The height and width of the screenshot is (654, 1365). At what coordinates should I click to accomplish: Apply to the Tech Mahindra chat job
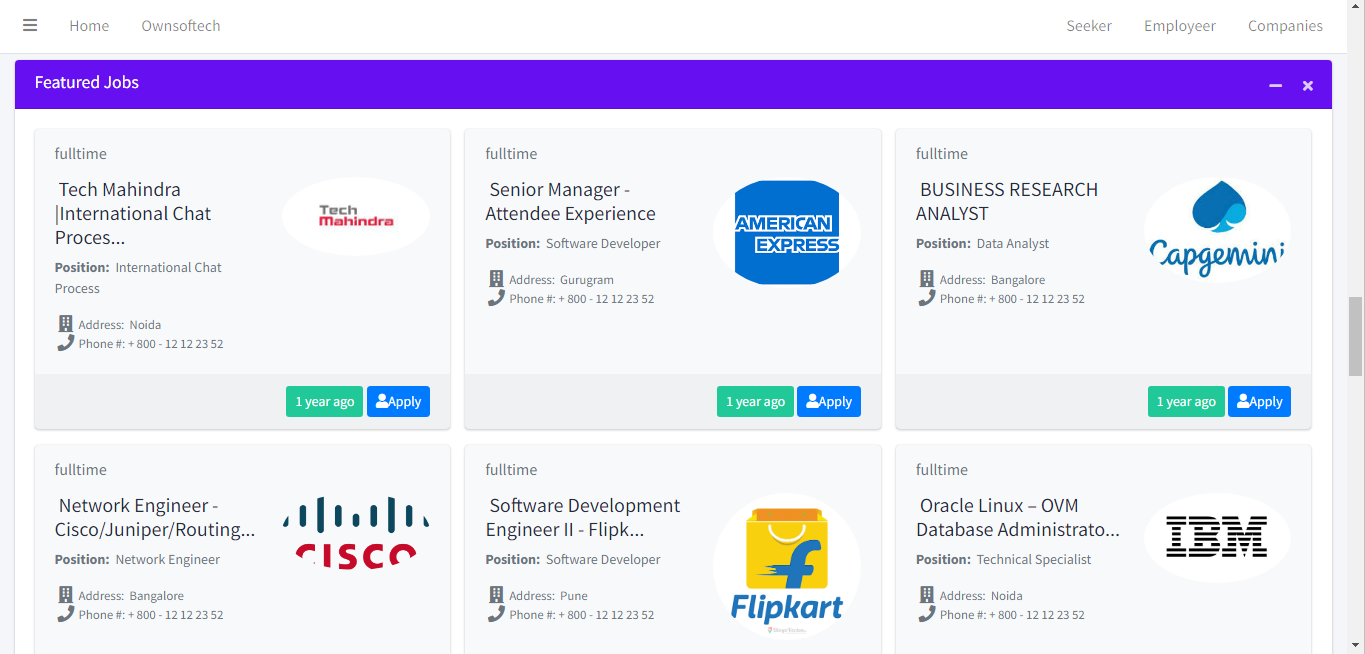398,402
